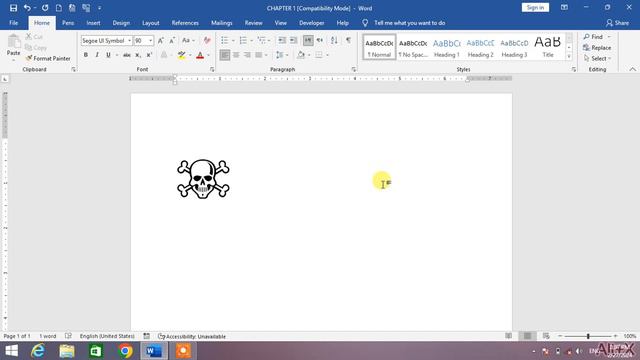Start a bulleted list
The height and width of the screenshot is (360, 640).
pyautogui.click(x=224, y=40)
